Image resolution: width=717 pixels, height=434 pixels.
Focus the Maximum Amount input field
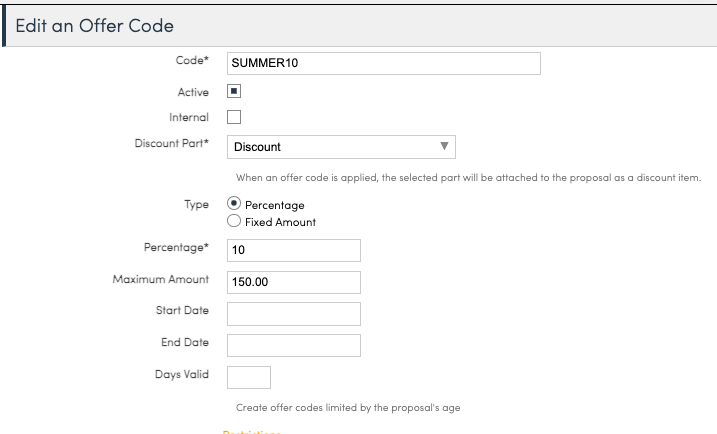click(293, 282)
